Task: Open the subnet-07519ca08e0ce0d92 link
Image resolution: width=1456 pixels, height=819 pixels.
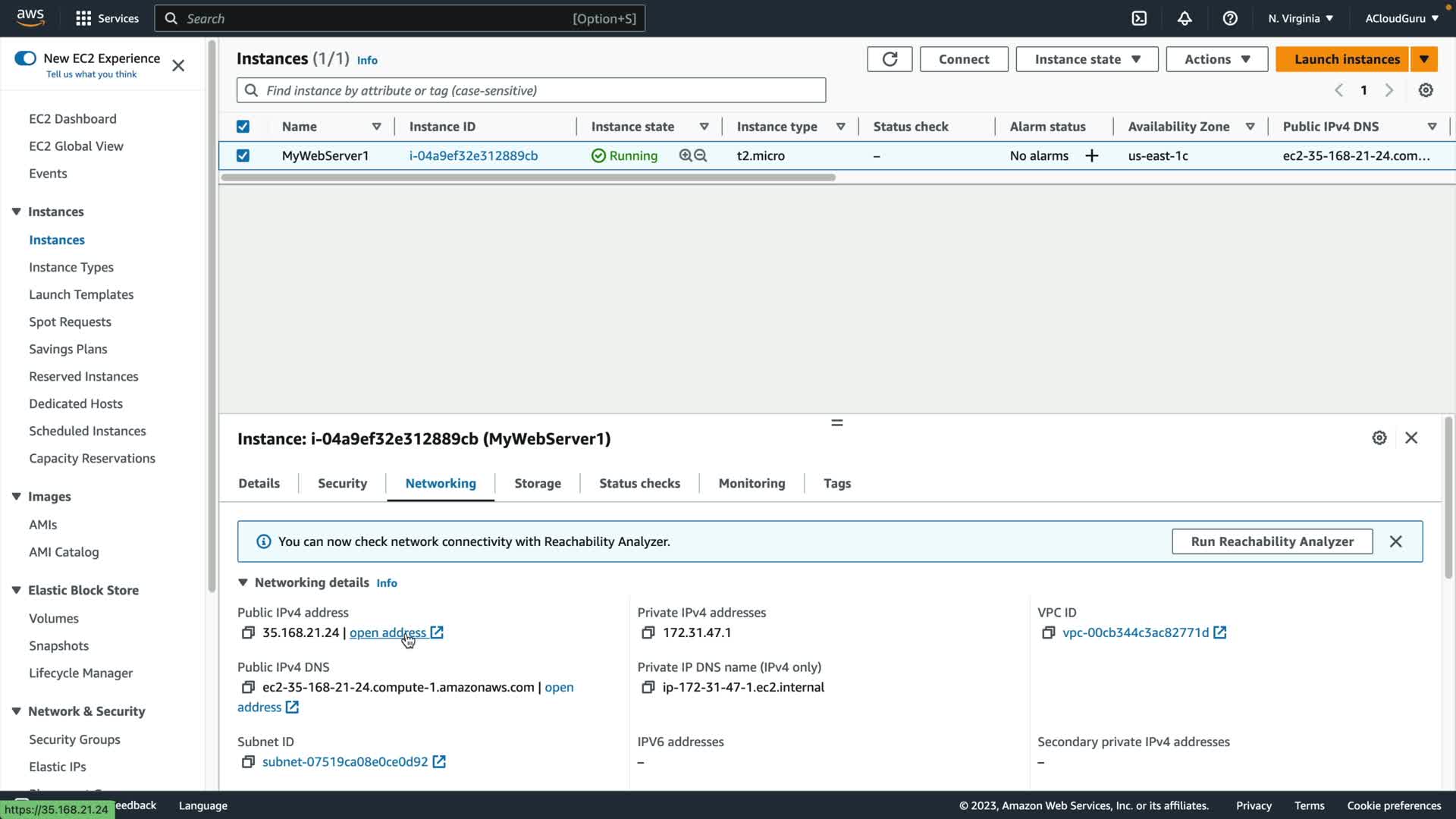Action: pyautogui.click(x=345, y=761)
